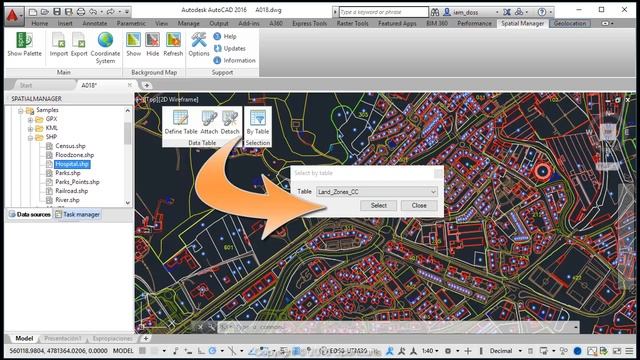
Task: Select Parks.shp in the tree
Action: 68,173
